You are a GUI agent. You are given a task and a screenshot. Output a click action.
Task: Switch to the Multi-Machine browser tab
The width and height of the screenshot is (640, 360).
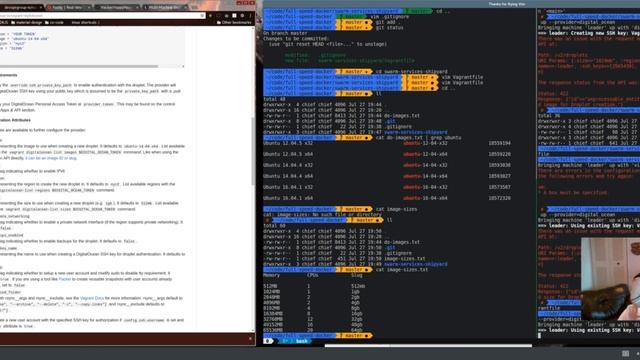coord(165,7)
